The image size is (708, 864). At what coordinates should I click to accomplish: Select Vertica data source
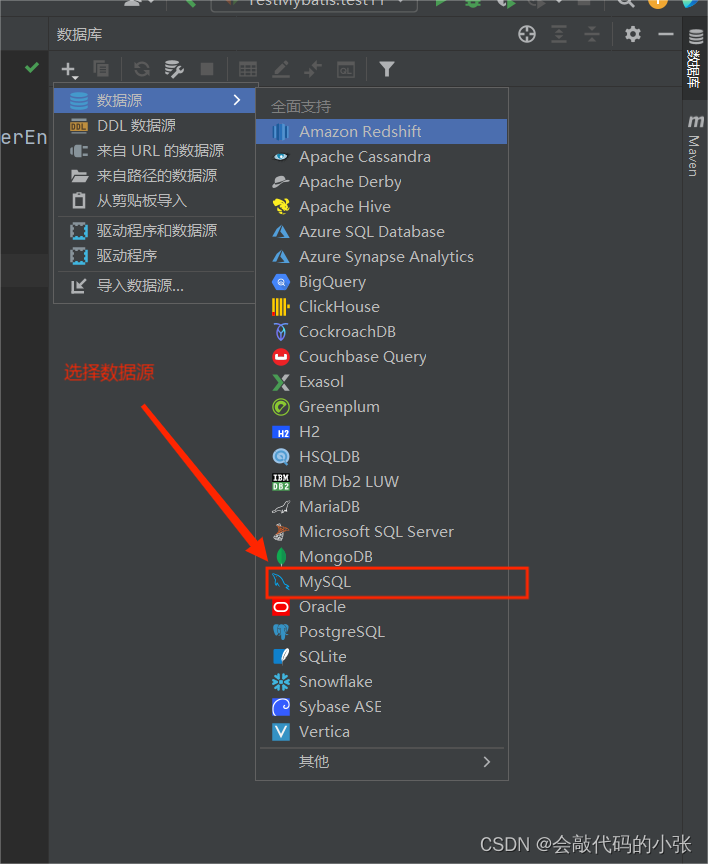click(x=381, y=732)
